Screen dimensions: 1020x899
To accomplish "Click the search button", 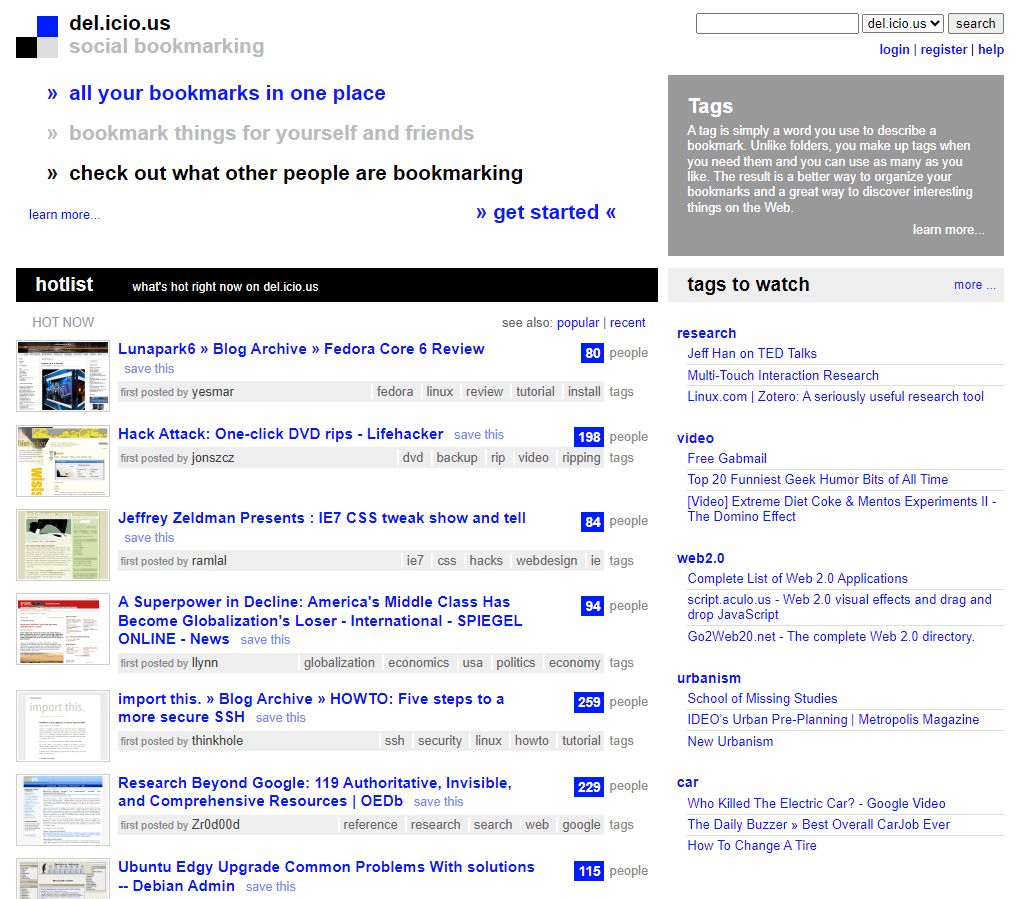I will [x=975, y=23].
